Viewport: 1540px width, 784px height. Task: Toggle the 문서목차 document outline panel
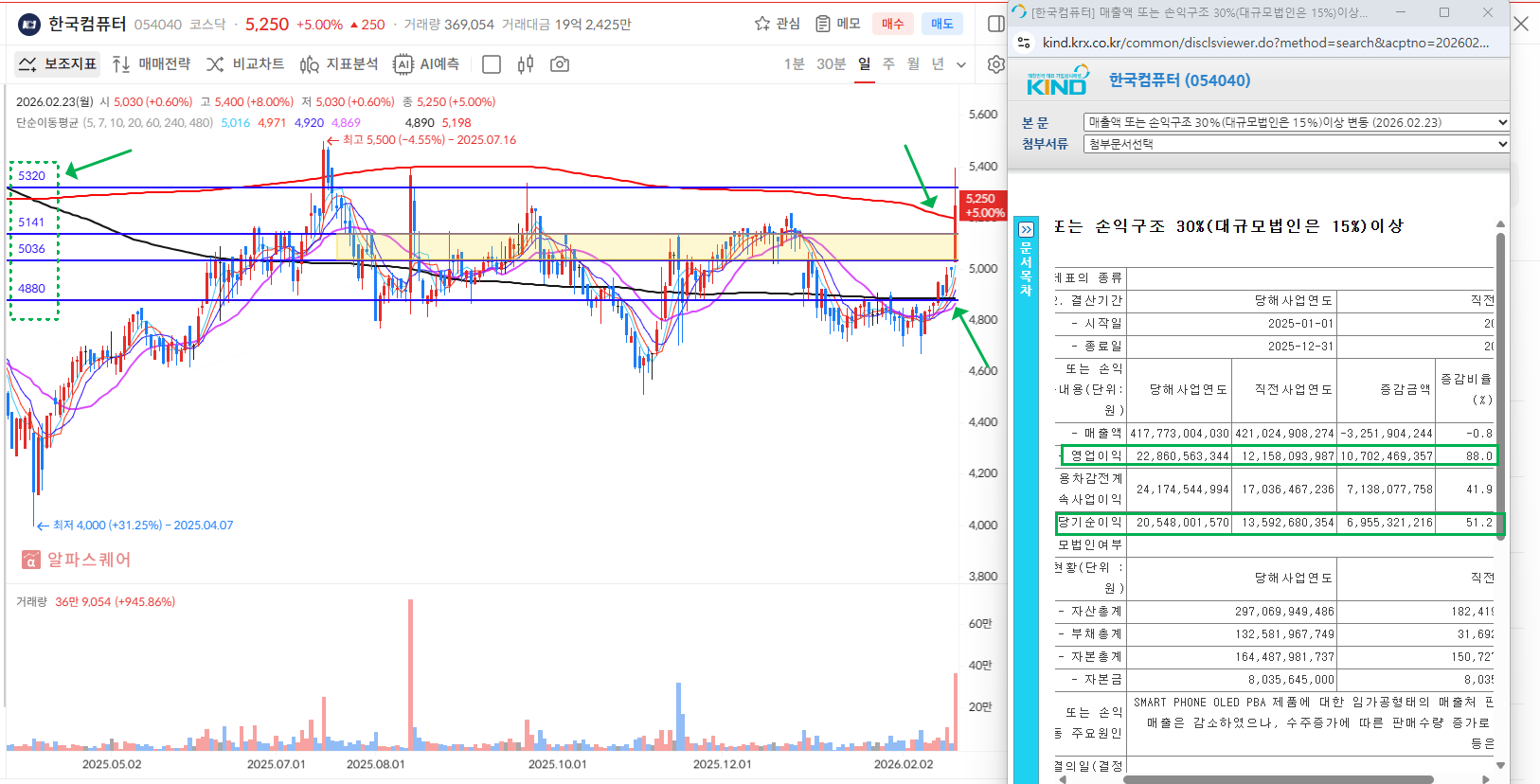tap(1026, 260)
